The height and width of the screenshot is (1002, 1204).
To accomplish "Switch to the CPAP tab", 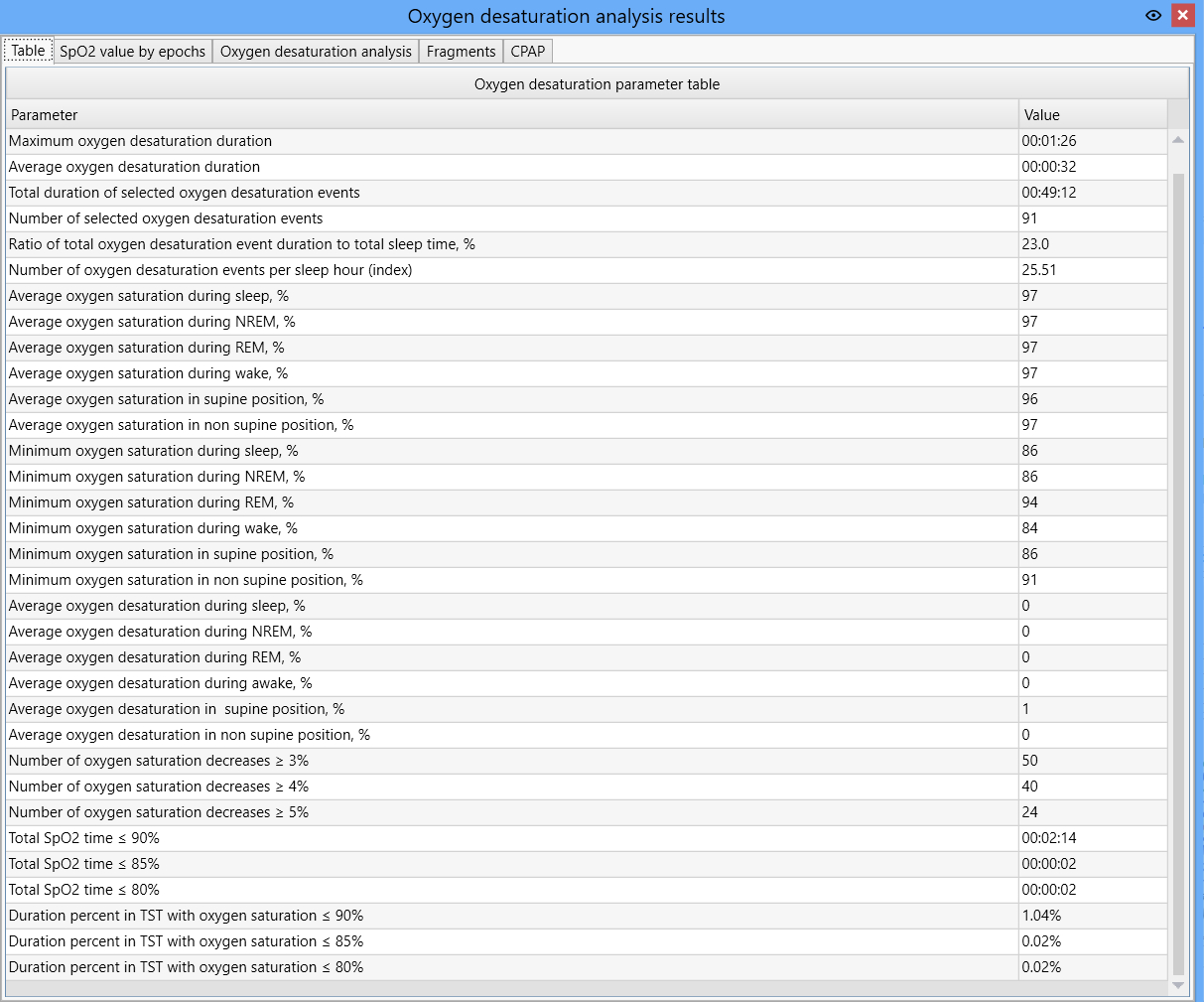I will point(528,52).
